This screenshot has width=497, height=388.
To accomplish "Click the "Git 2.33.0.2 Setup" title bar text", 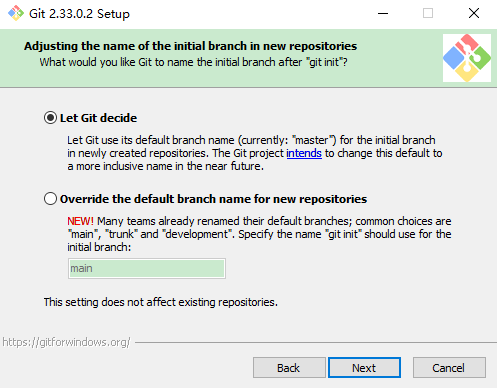I will click(79, 14).
